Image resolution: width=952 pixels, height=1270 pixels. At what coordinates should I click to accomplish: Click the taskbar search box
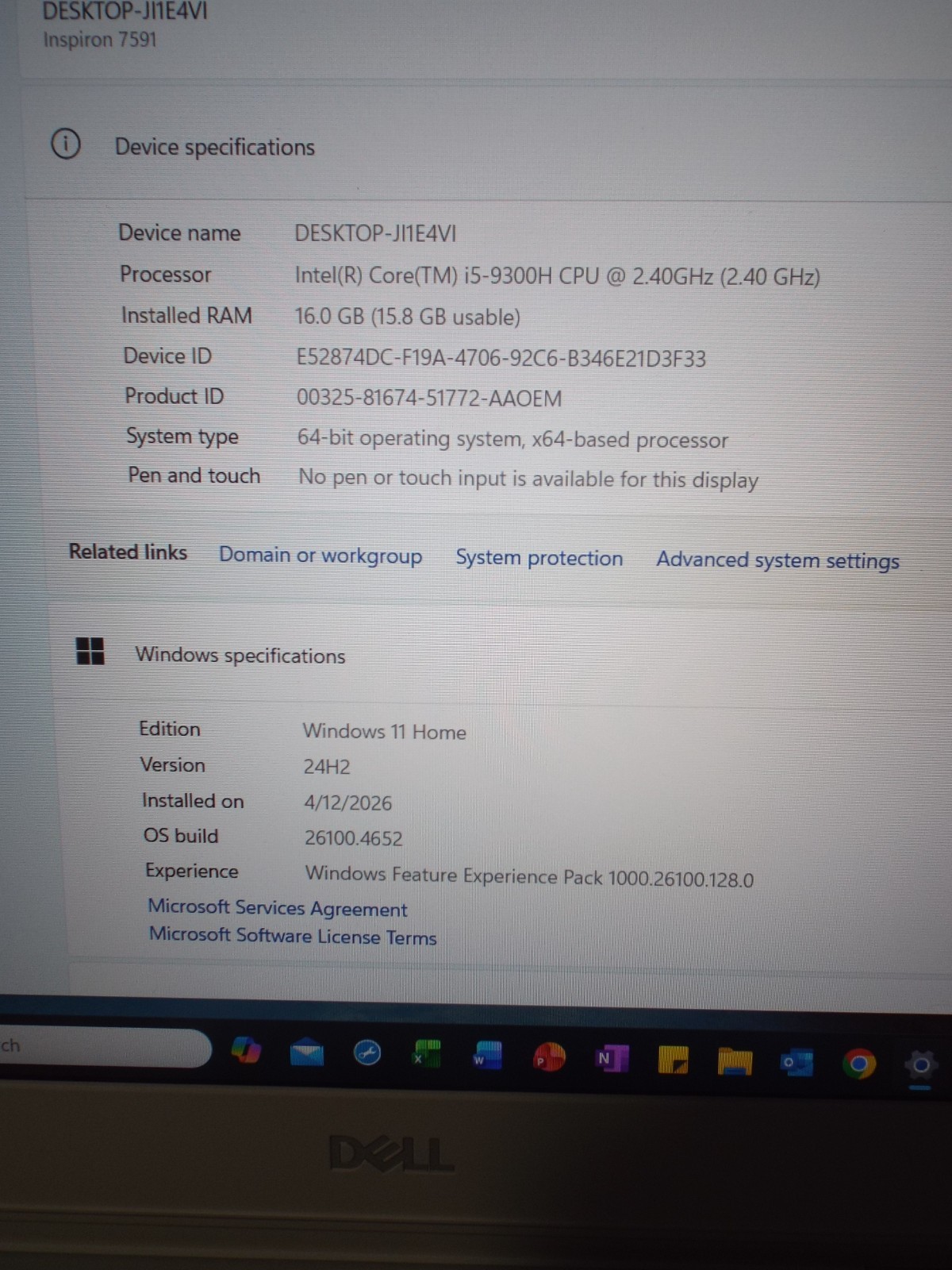pos(103,1048)
